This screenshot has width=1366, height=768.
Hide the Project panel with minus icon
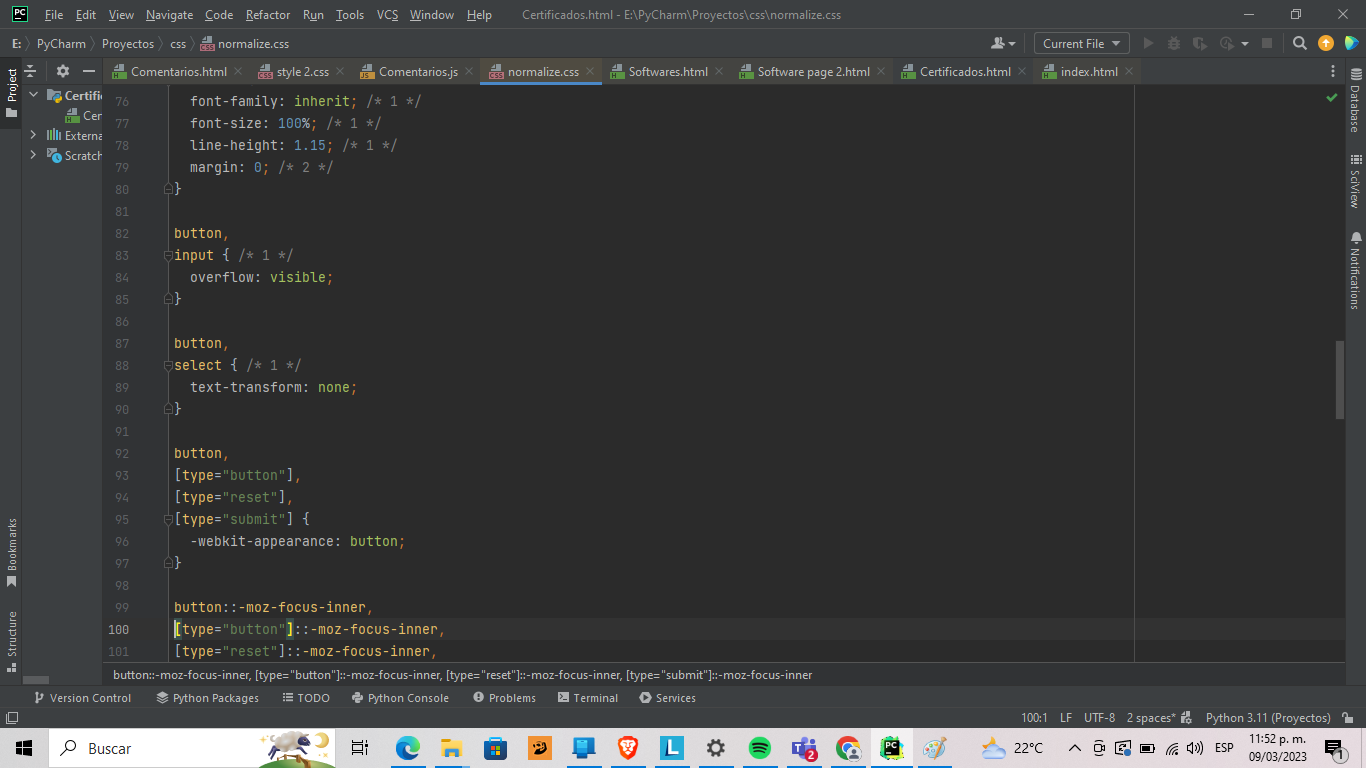89,71
